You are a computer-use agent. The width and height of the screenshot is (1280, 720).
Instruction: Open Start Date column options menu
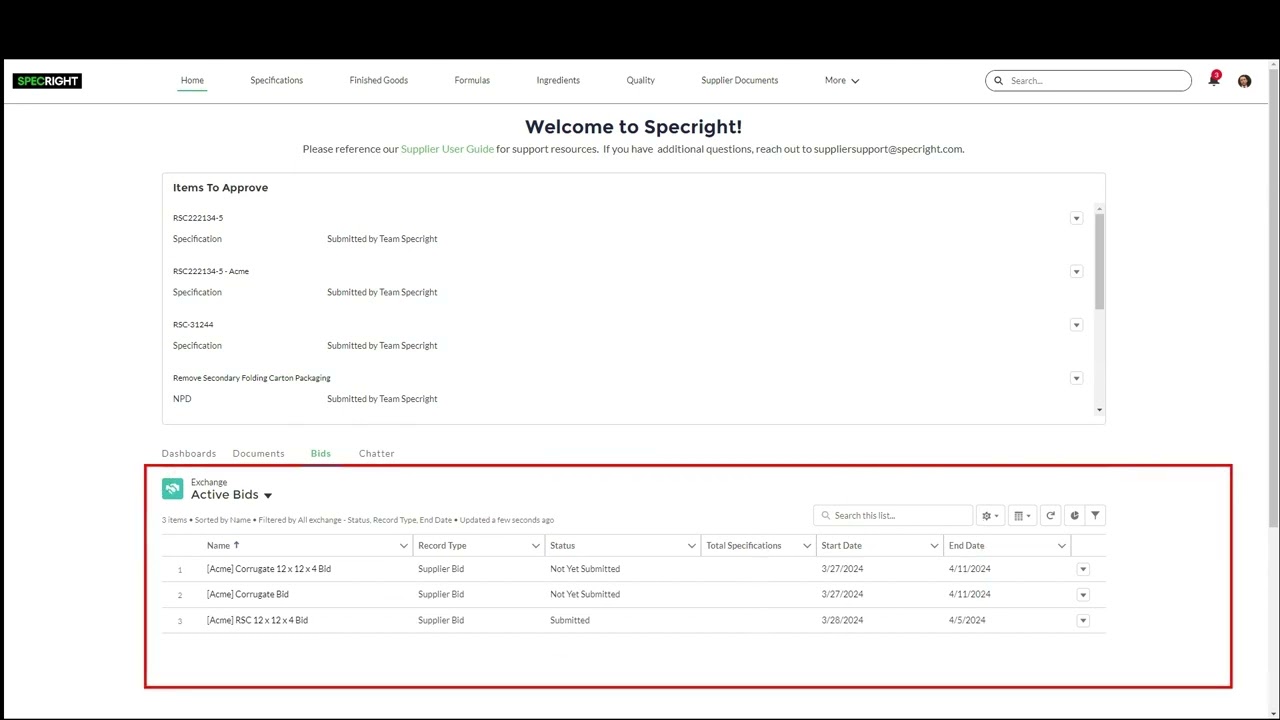click(934, 546)
